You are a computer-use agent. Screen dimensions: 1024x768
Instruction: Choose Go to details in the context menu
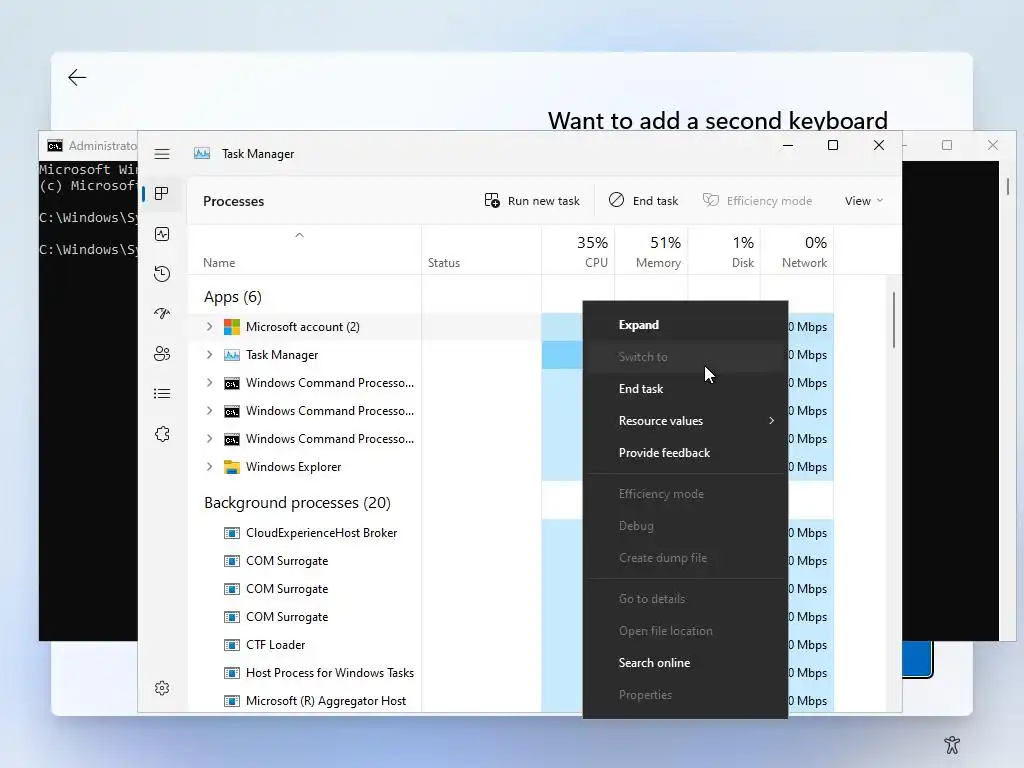pyautogui.click(x=685, y=599)
